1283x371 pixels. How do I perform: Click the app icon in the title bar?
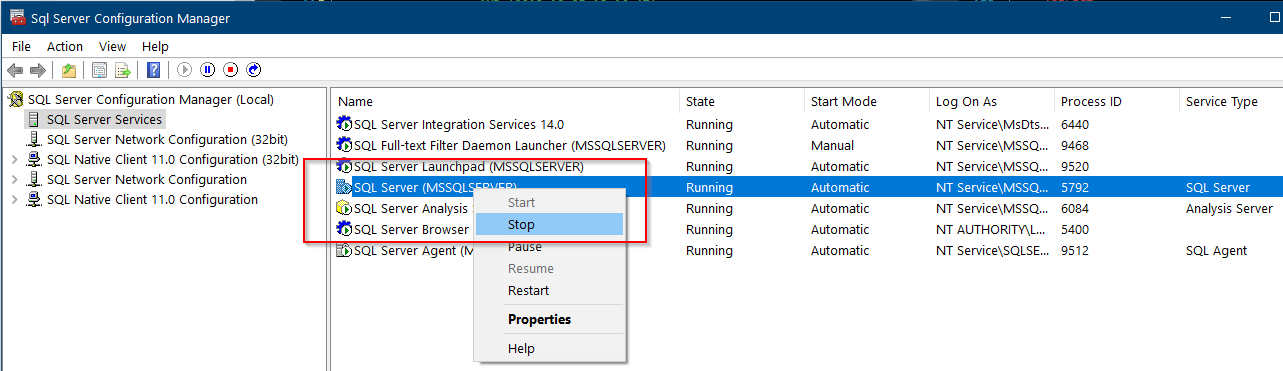(x=18, y=17)
